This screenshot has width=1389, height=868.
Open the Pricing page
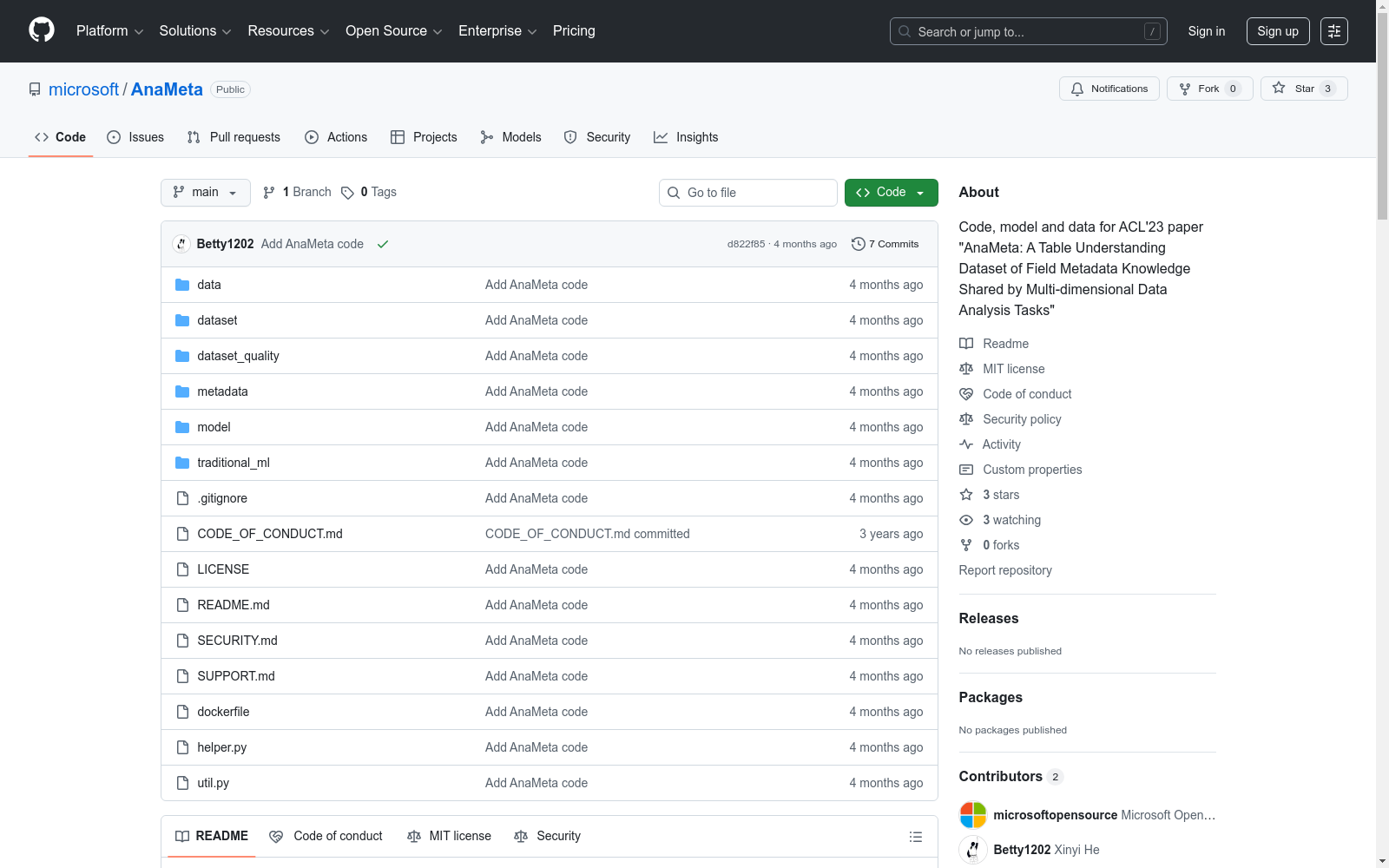coord(574,31)
